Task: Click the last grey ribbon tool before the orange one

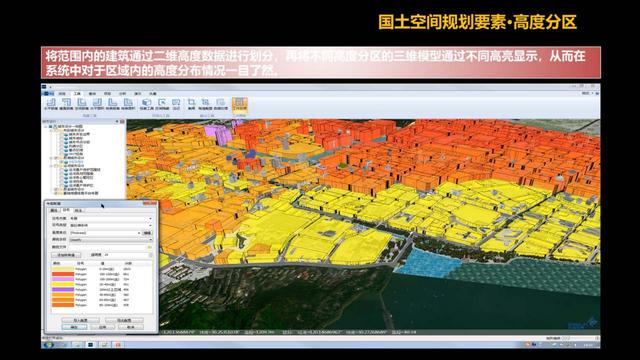Action: tap(221, 104)
